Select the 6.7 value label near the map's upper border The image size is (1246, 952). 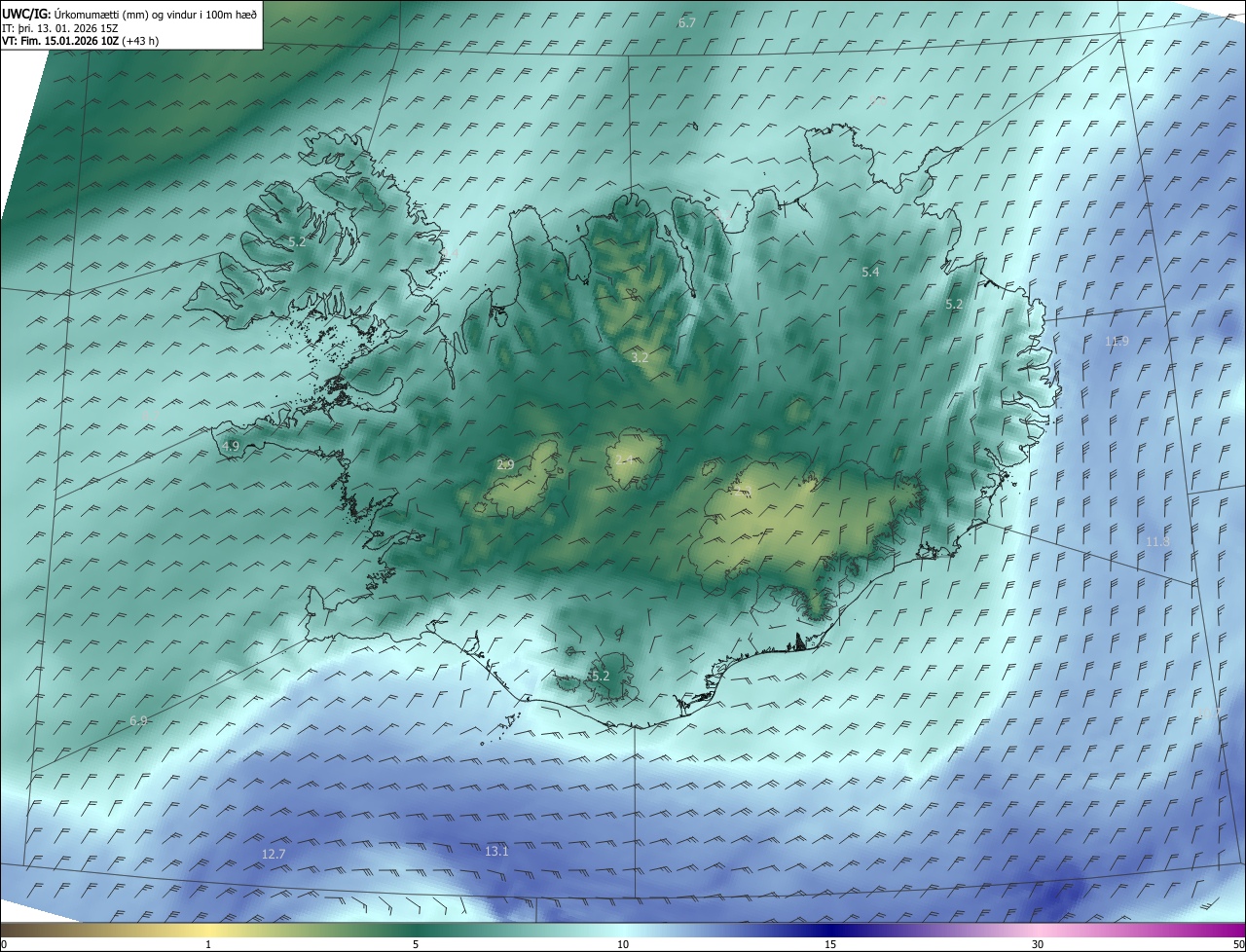coord(687,21)
